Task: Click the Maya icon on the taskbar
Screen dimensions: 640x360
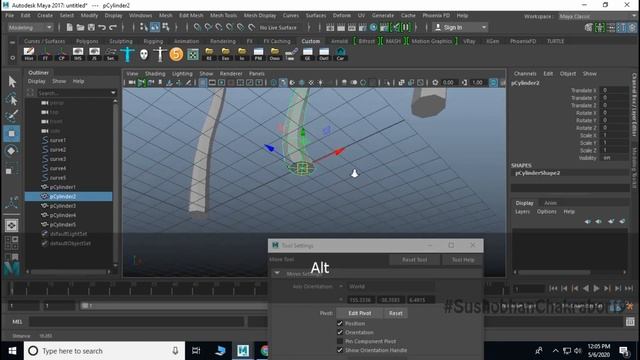Action: click(243, 351)
